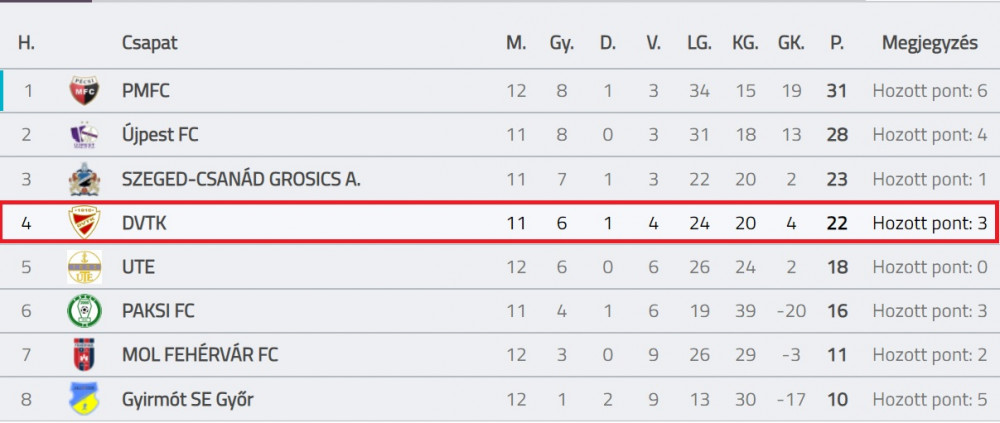Click the Csapat column header
Screen dimensions: 1000x423
[150, 44]
